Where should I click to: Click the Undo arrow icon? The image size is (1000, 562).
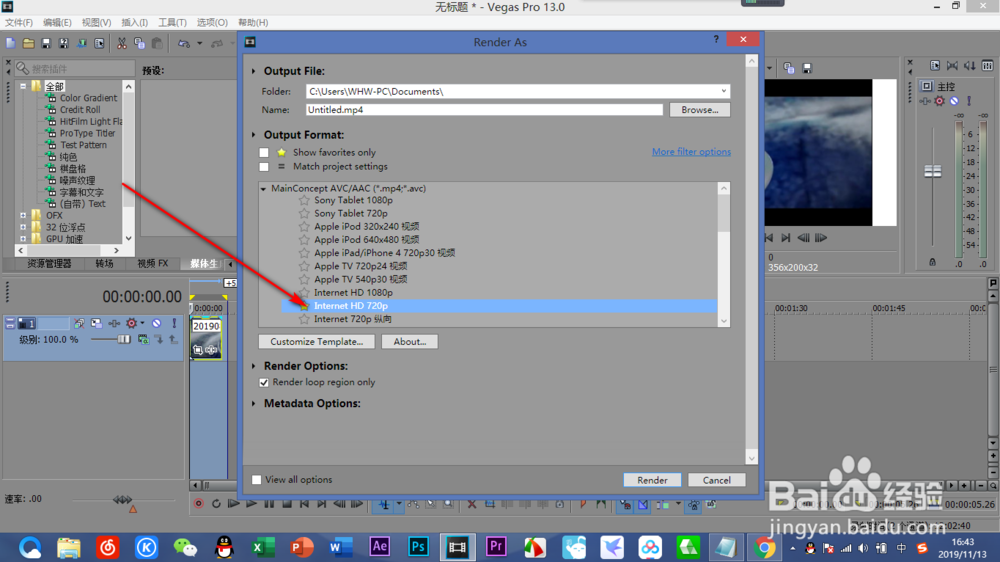[184, 43]
